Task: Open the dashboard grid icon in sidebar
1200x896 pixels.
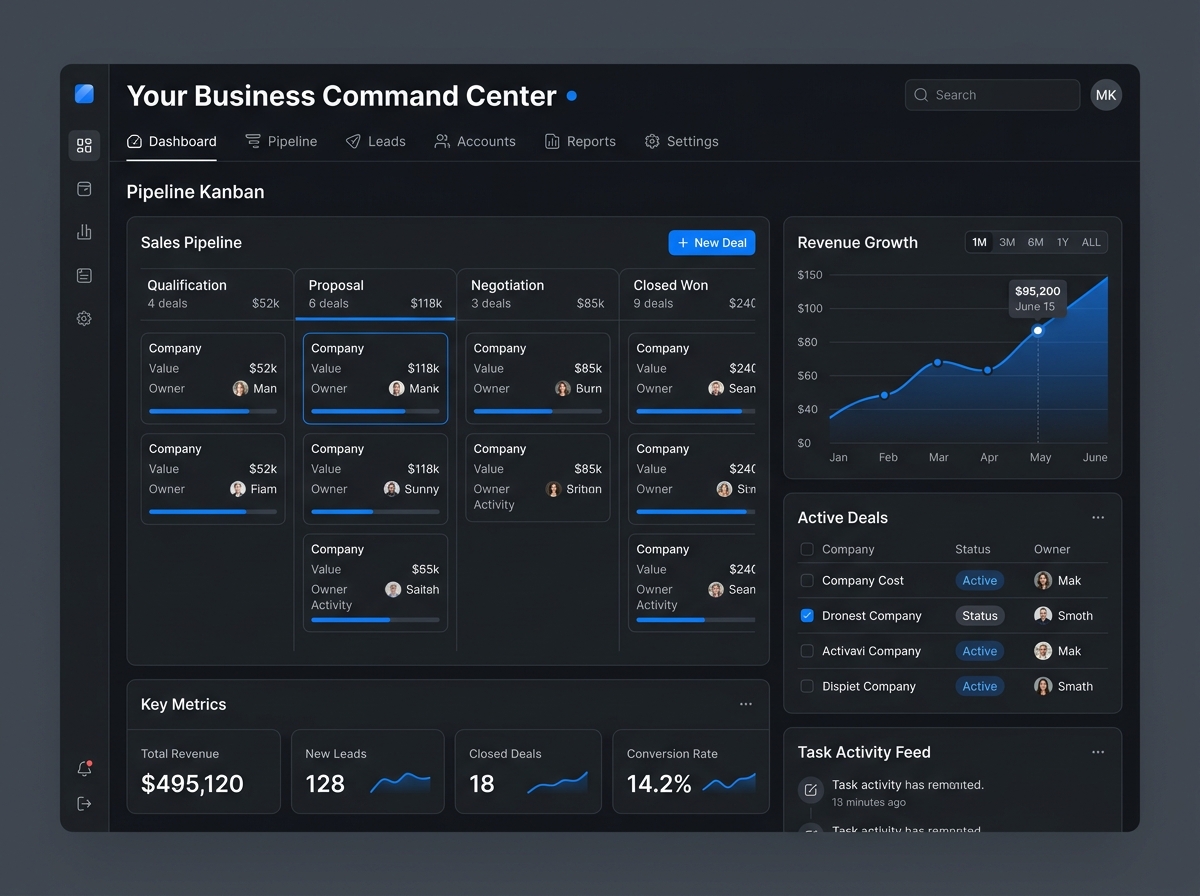Action: (84, 145)
